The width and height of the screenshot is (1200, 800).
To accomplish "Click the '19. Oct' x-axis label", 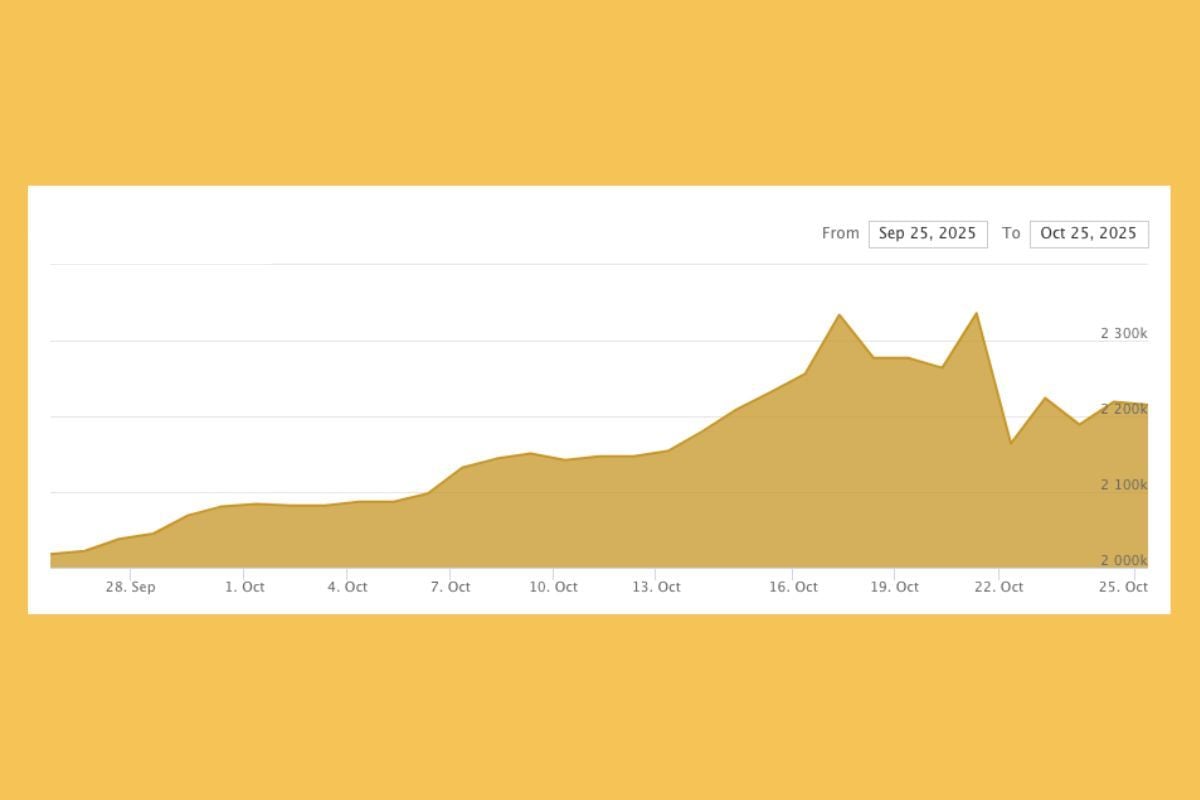I will [x=894, y=587].
